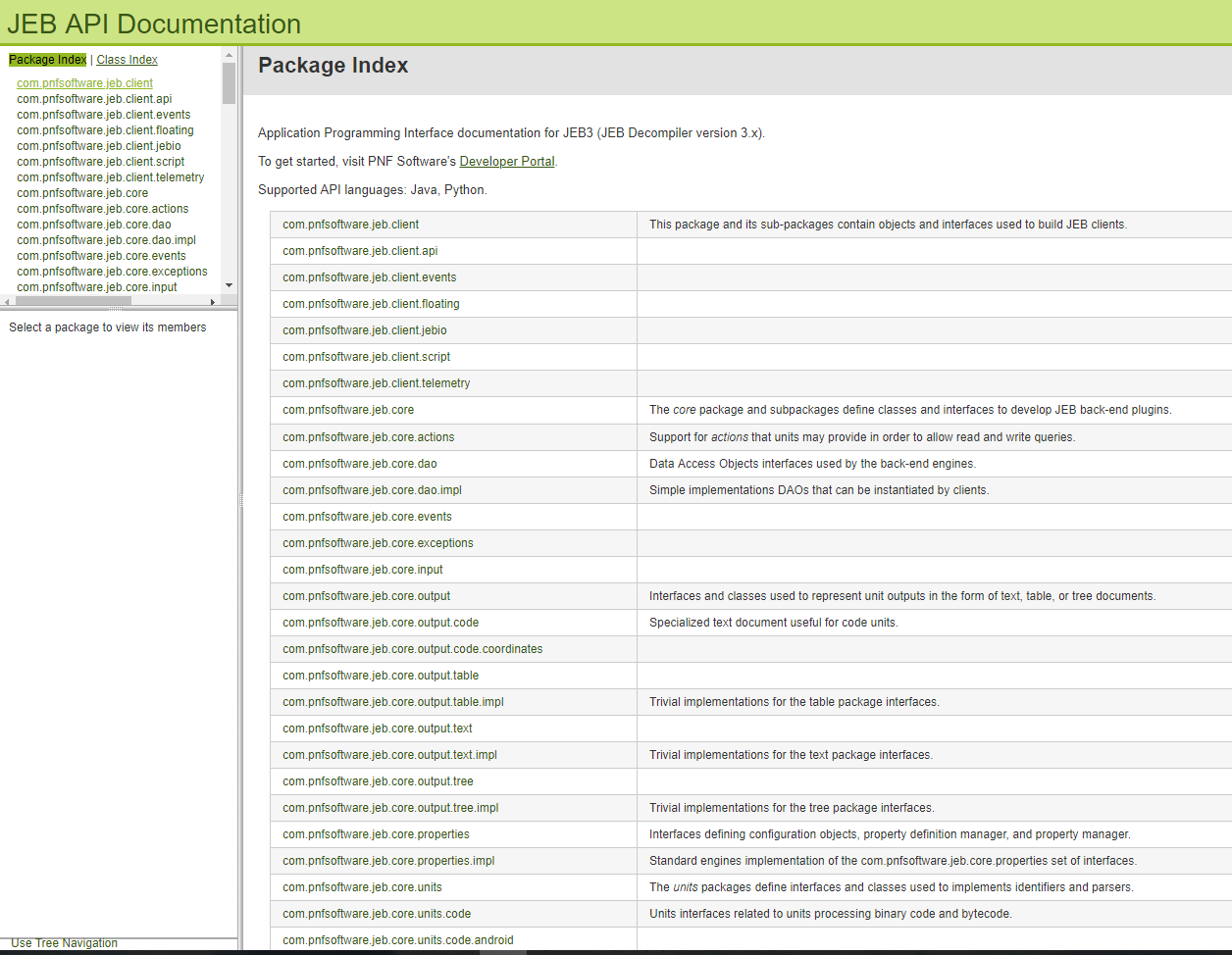
Task: Click the sidebar horizontal scrollbar thumb
Action: pyautogui.click(x=74, y=301)
